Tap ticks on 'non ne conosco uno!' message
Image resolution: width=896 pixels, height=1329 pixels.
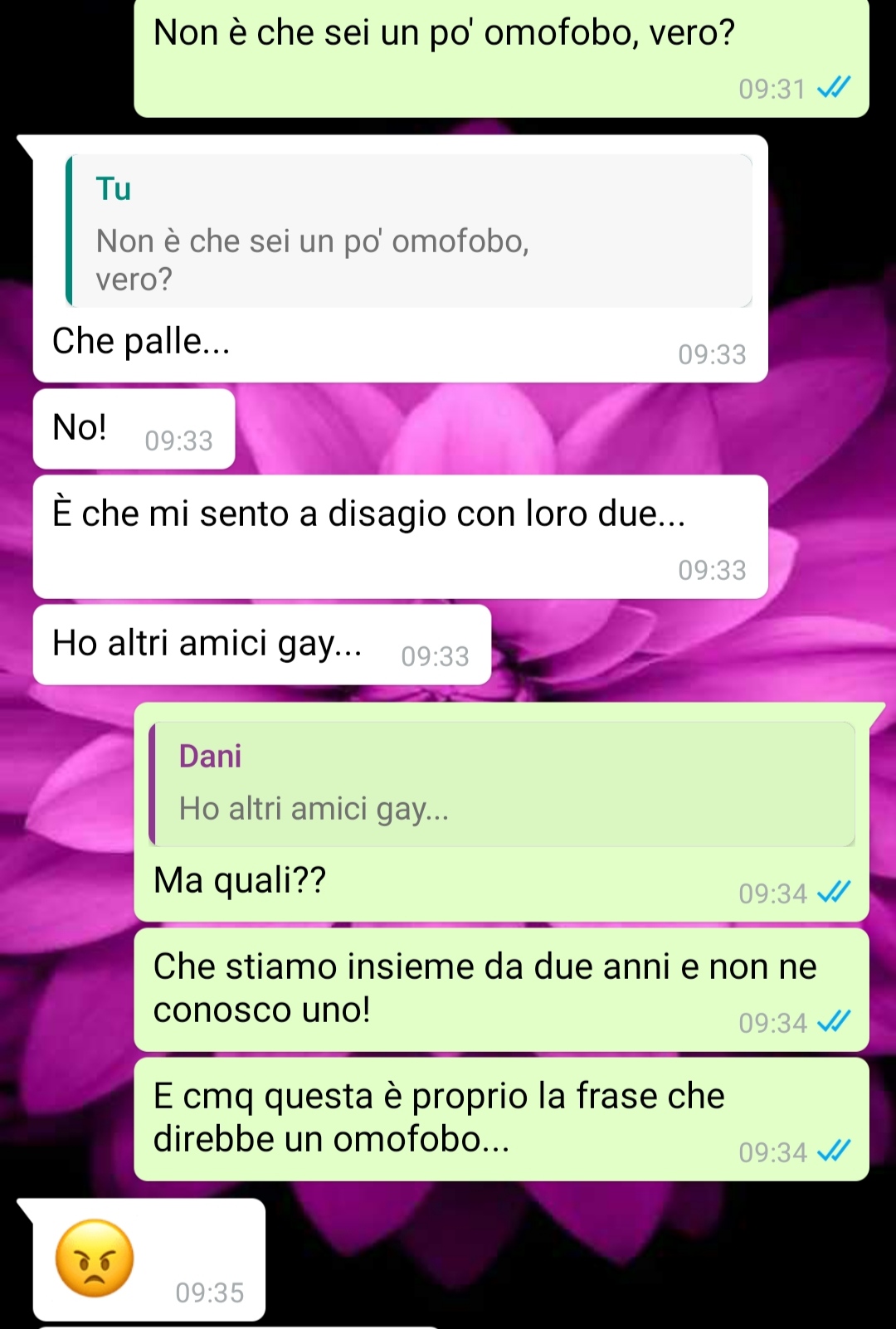point(834,1021)
